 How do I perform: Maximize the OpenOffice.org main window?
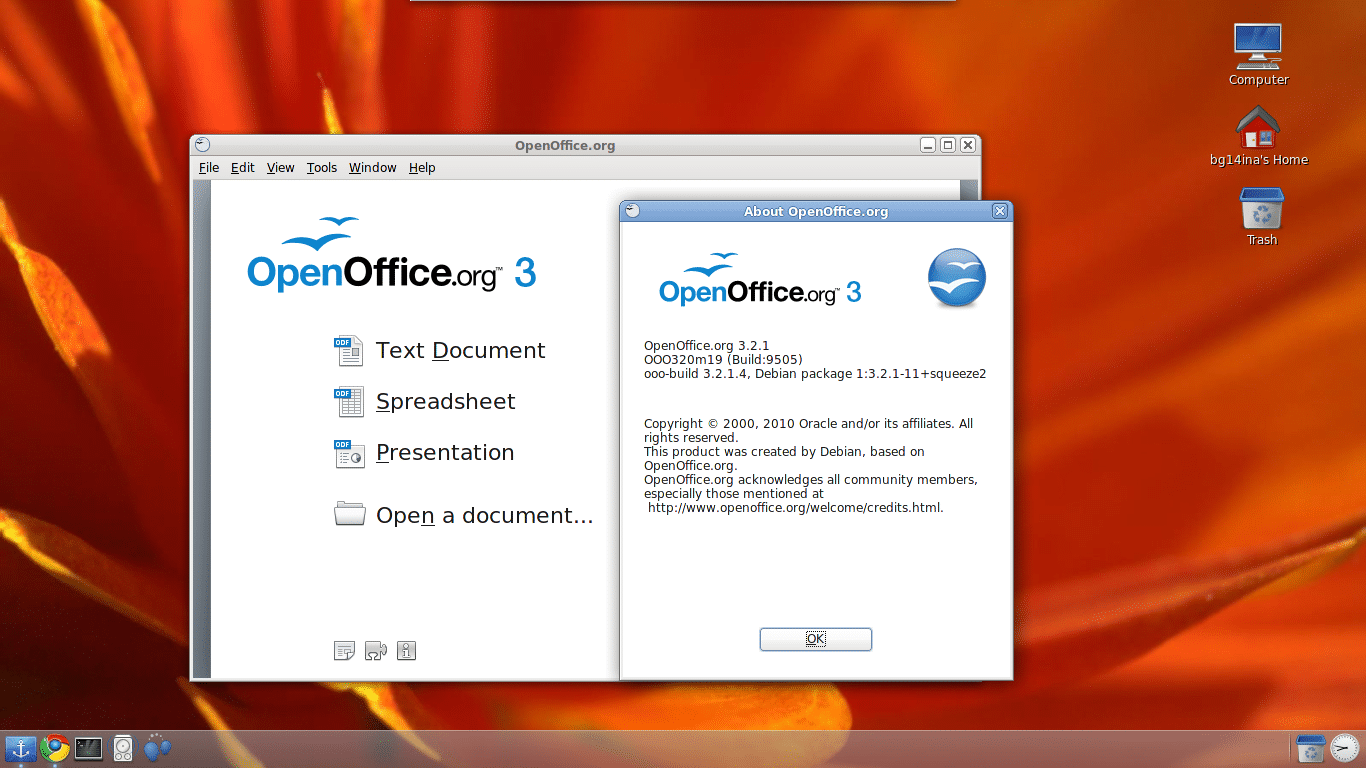(x=948, y=145)
